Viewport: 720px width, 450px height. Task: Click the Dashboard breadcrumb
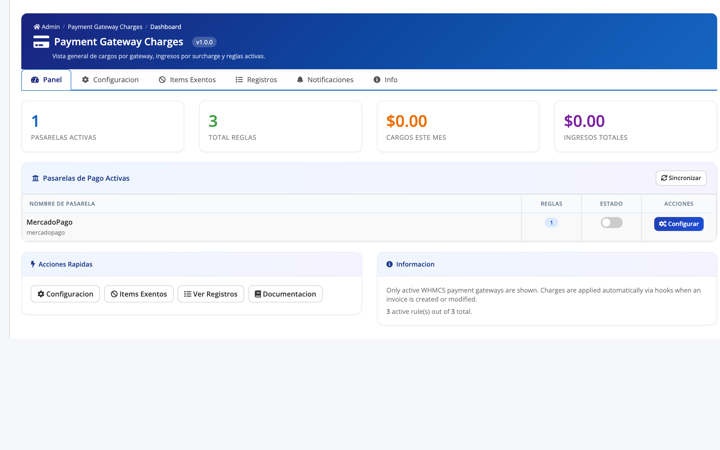[165, 27]
